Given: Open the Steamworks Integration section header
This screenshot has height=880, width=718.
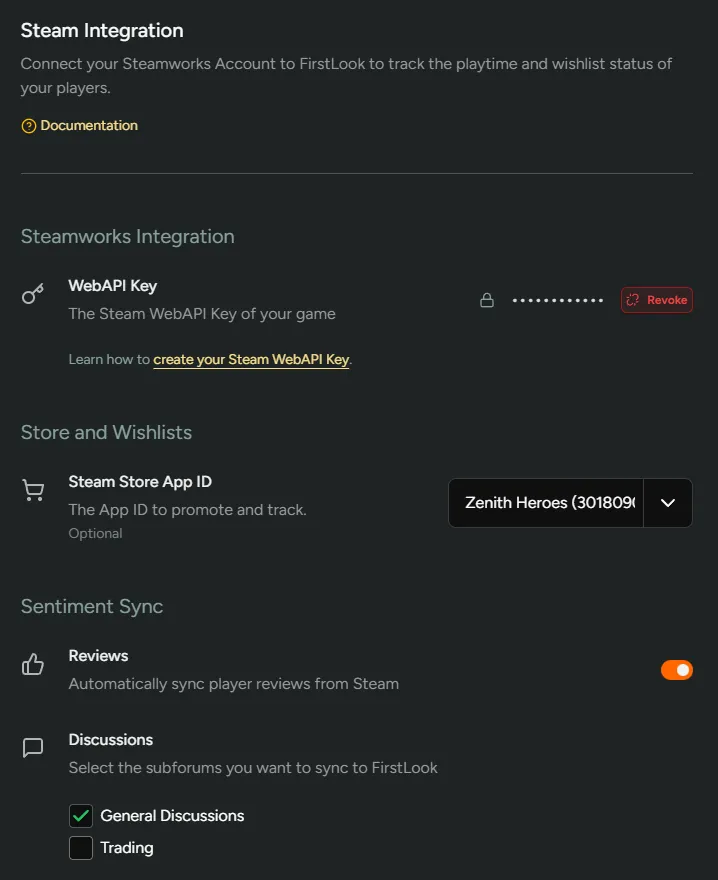Looking at the screenshot, I should click(127, 236).
